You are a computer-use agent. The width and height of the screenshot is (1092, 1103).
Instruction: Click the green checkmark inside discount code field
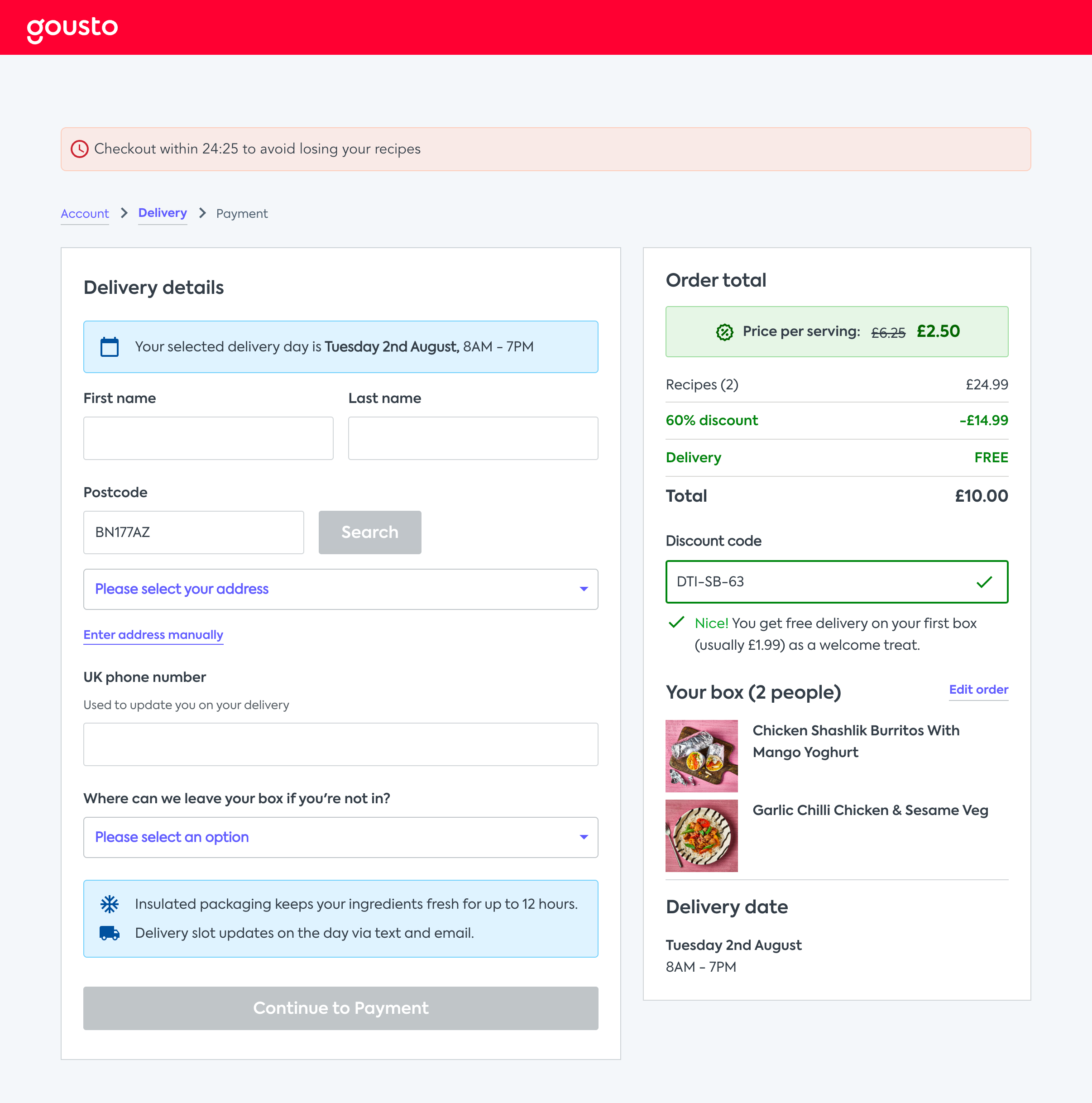(984, 582)
